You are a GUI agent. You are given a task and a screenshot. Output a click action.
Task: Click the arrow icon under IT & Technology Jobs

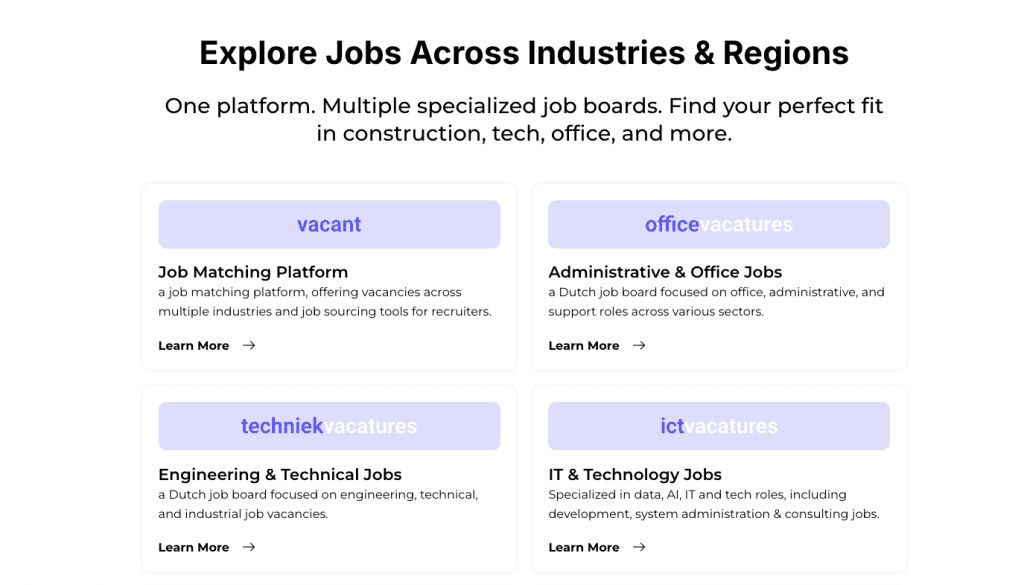tap(639, 548)
